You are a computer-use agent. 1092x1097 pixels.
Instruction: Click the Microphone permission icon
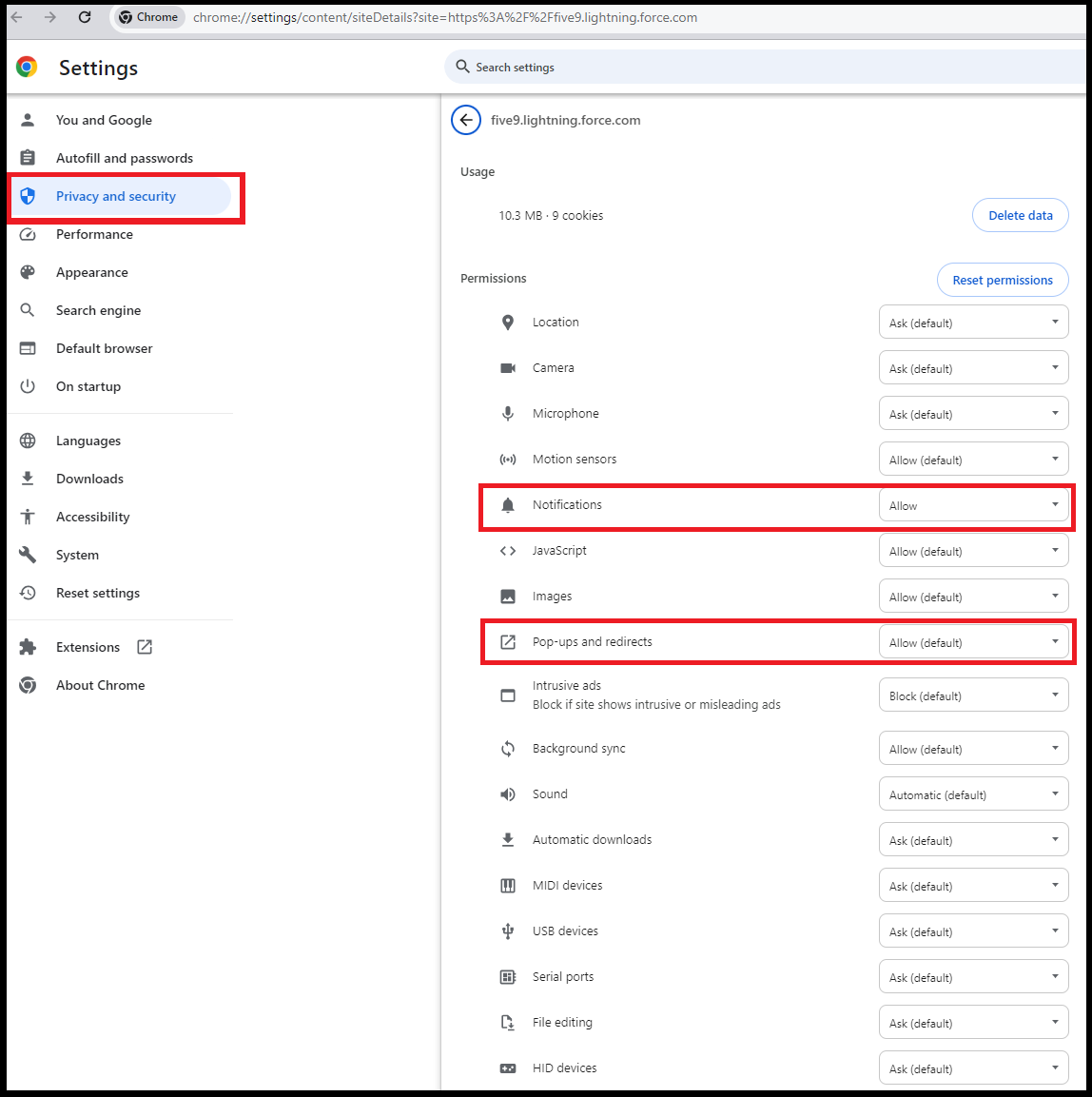coord(508,414)
